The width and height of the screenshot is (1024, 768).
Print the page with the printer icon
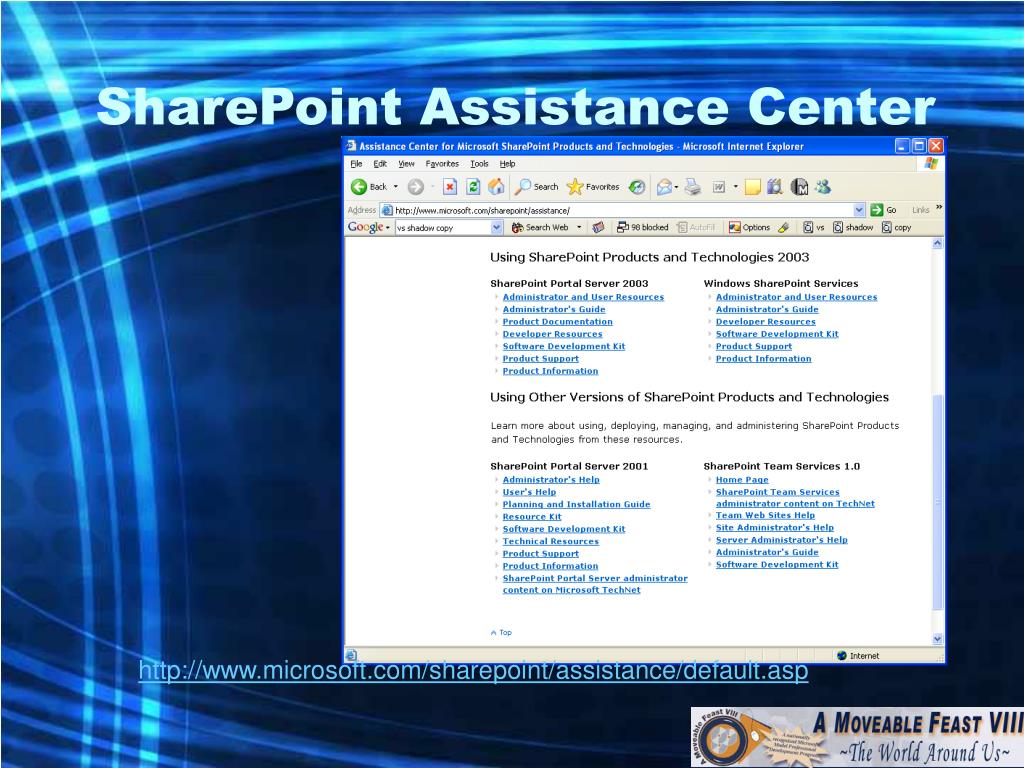tap(693, 187)
